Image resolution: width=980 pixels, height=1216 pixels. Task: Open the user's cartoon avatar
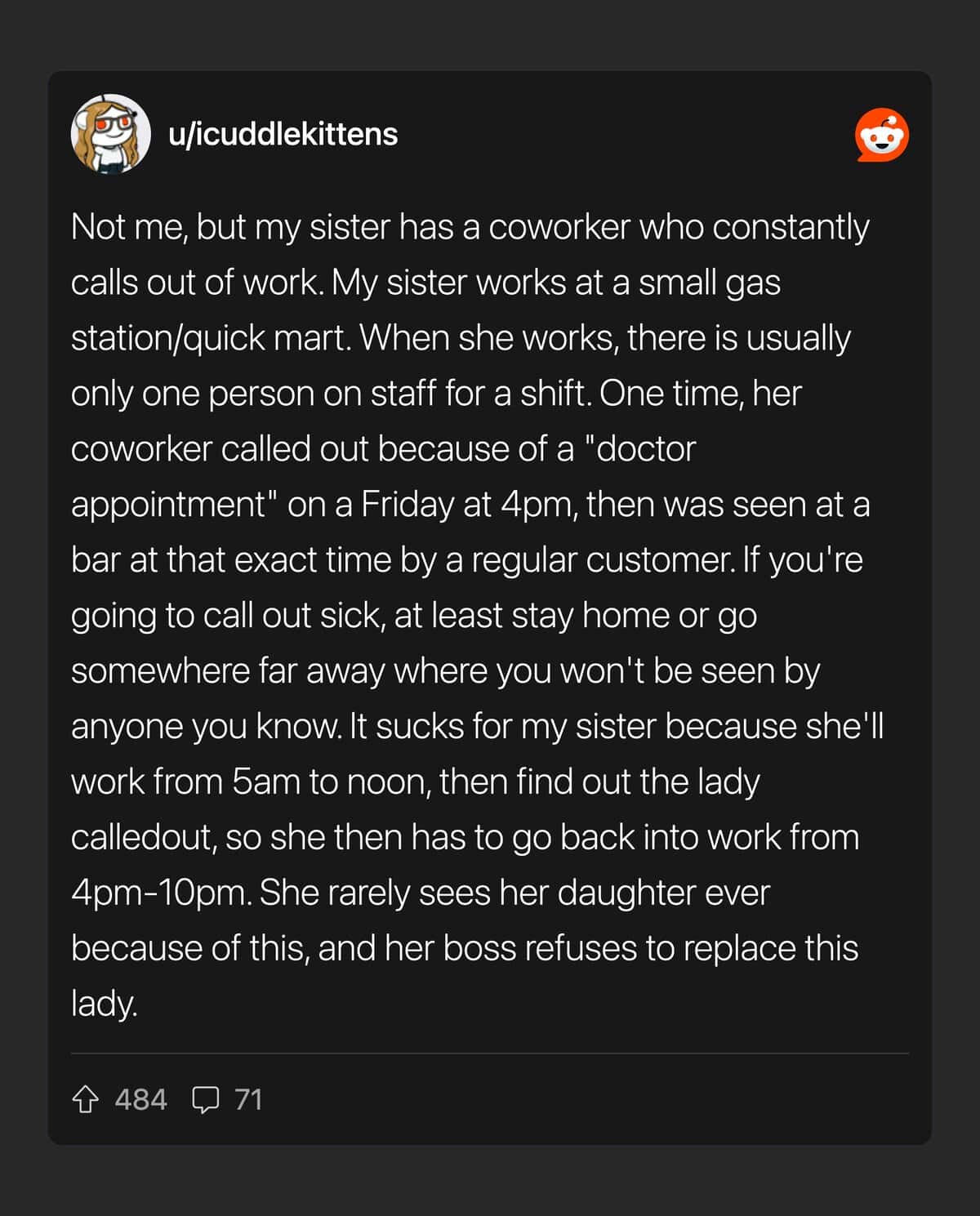click(111, 134)
